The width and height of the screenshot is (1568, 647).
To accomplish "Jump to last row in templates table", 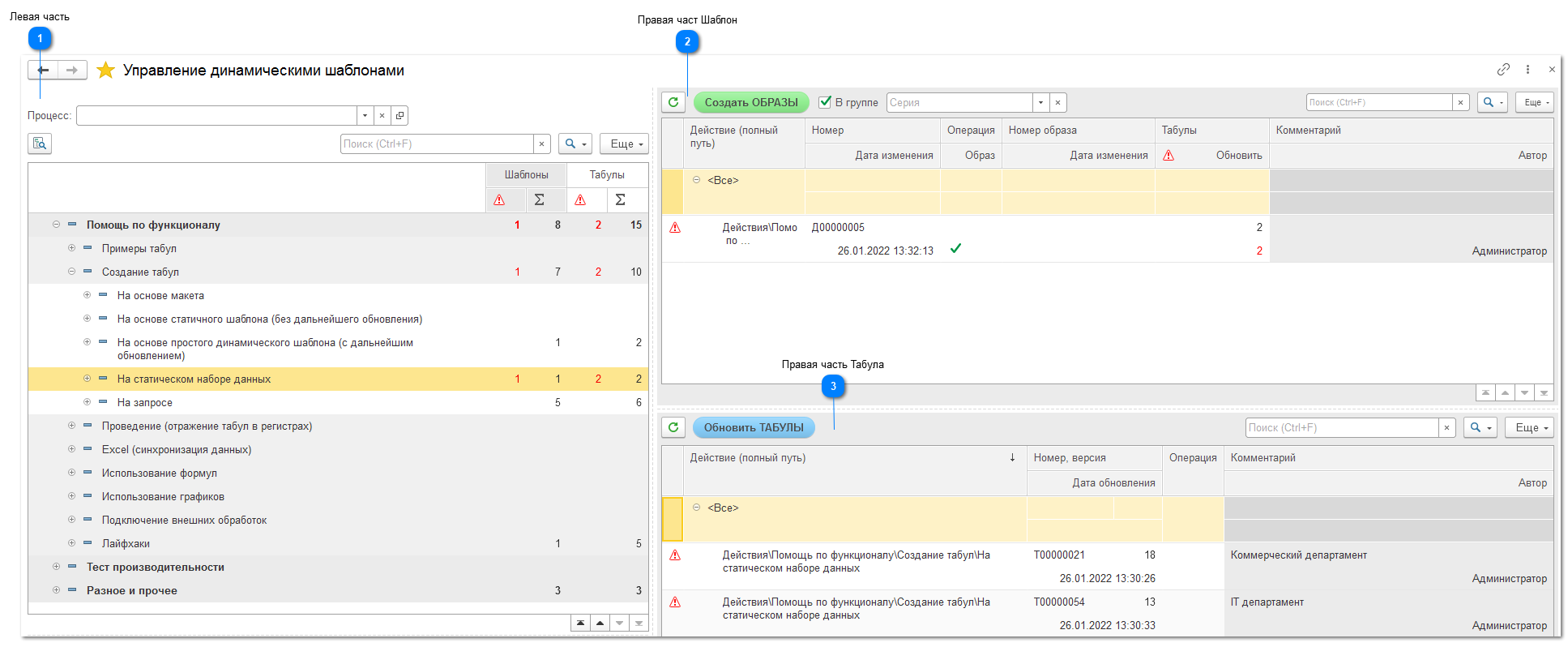I will click(x=1544, y=392).
